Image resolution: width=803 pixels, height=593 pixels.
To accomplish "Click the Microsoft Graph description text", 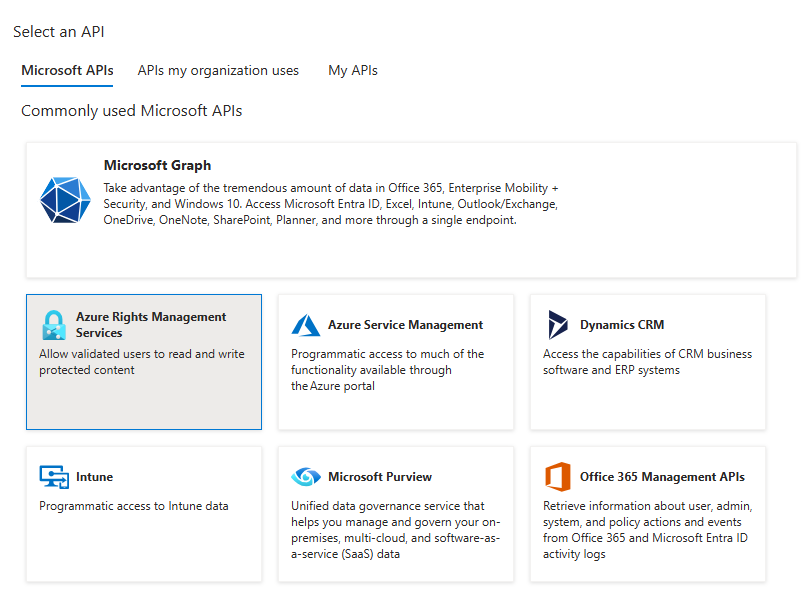I will click(330, 204).
